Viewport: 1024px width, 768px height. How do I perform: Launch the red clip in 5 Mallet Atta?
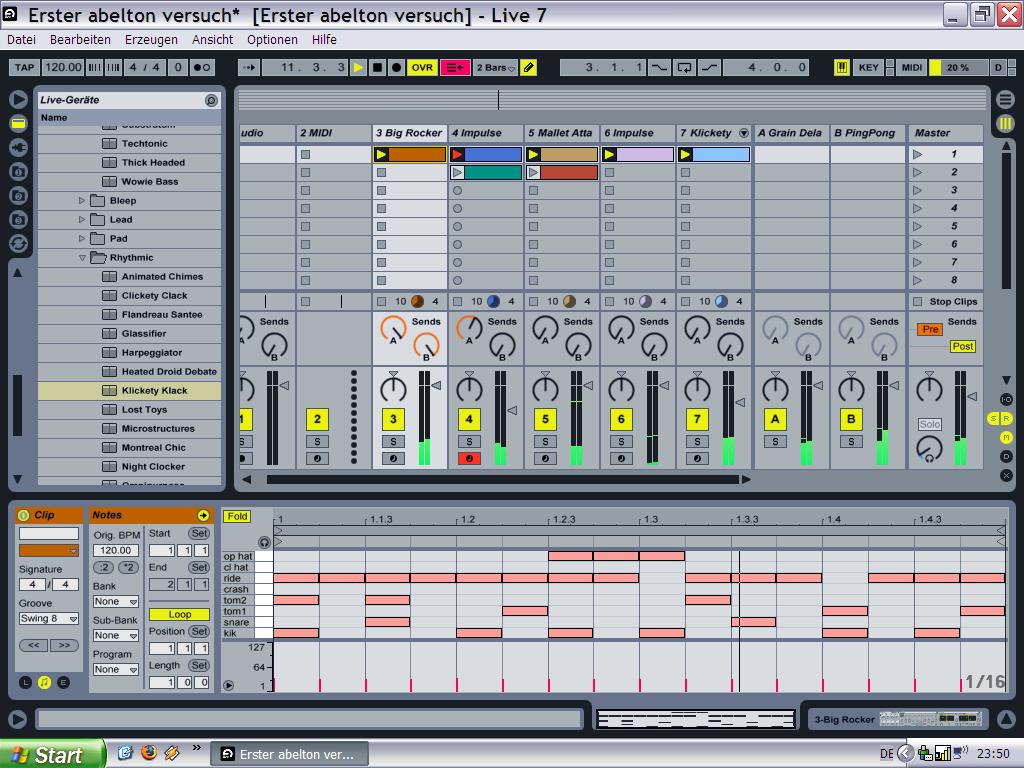pyautogui.click(x=534, y=172)
